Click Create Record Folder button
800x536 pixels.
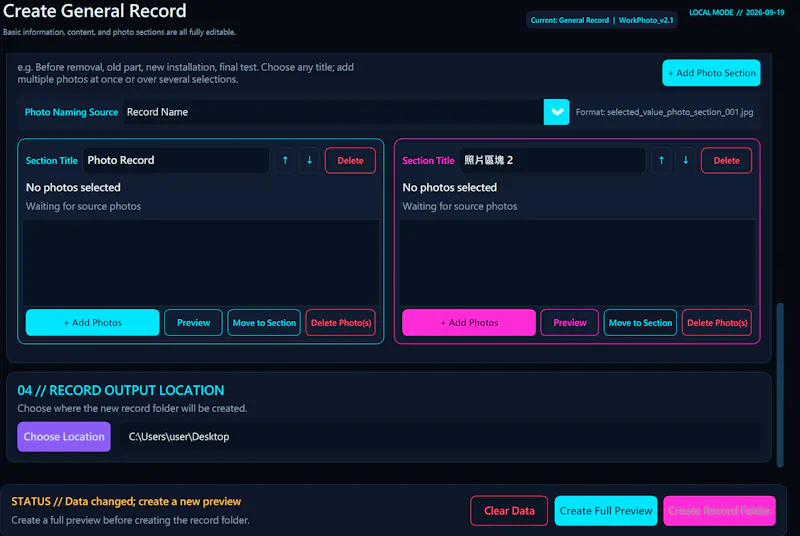click(719, 511)
